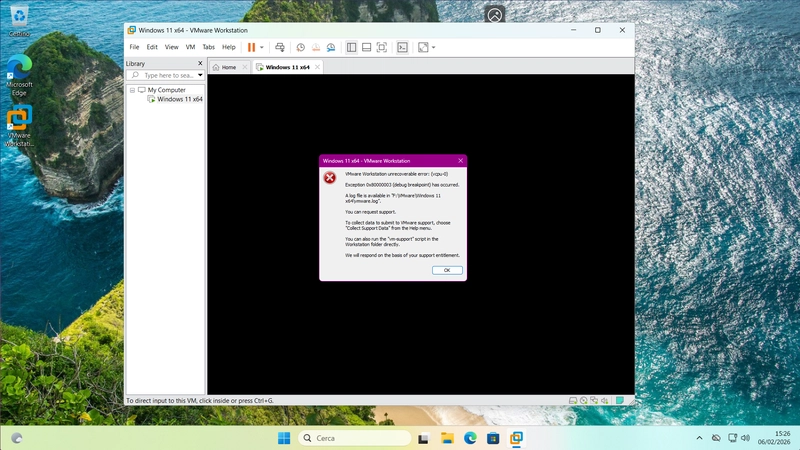Viewport: 800px width, 450px height.
Task: Click the CD/DVD drive status bar icon
Action: 583,400
